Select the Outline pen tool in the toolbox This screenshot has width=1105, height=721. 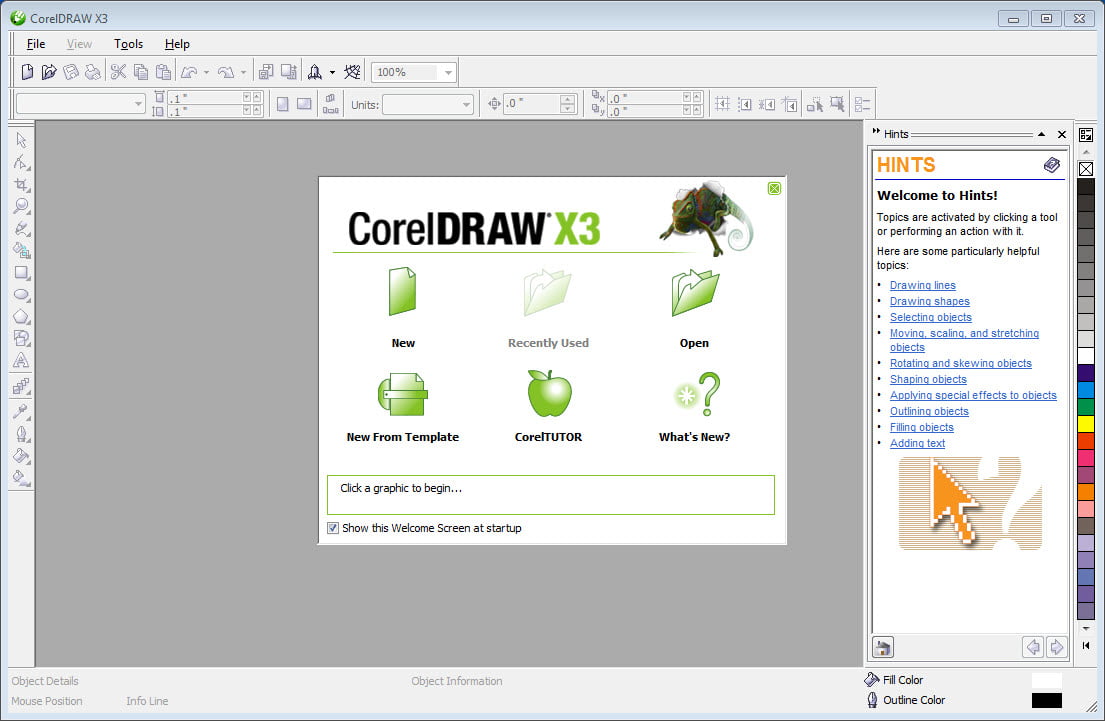click(21, 433)
